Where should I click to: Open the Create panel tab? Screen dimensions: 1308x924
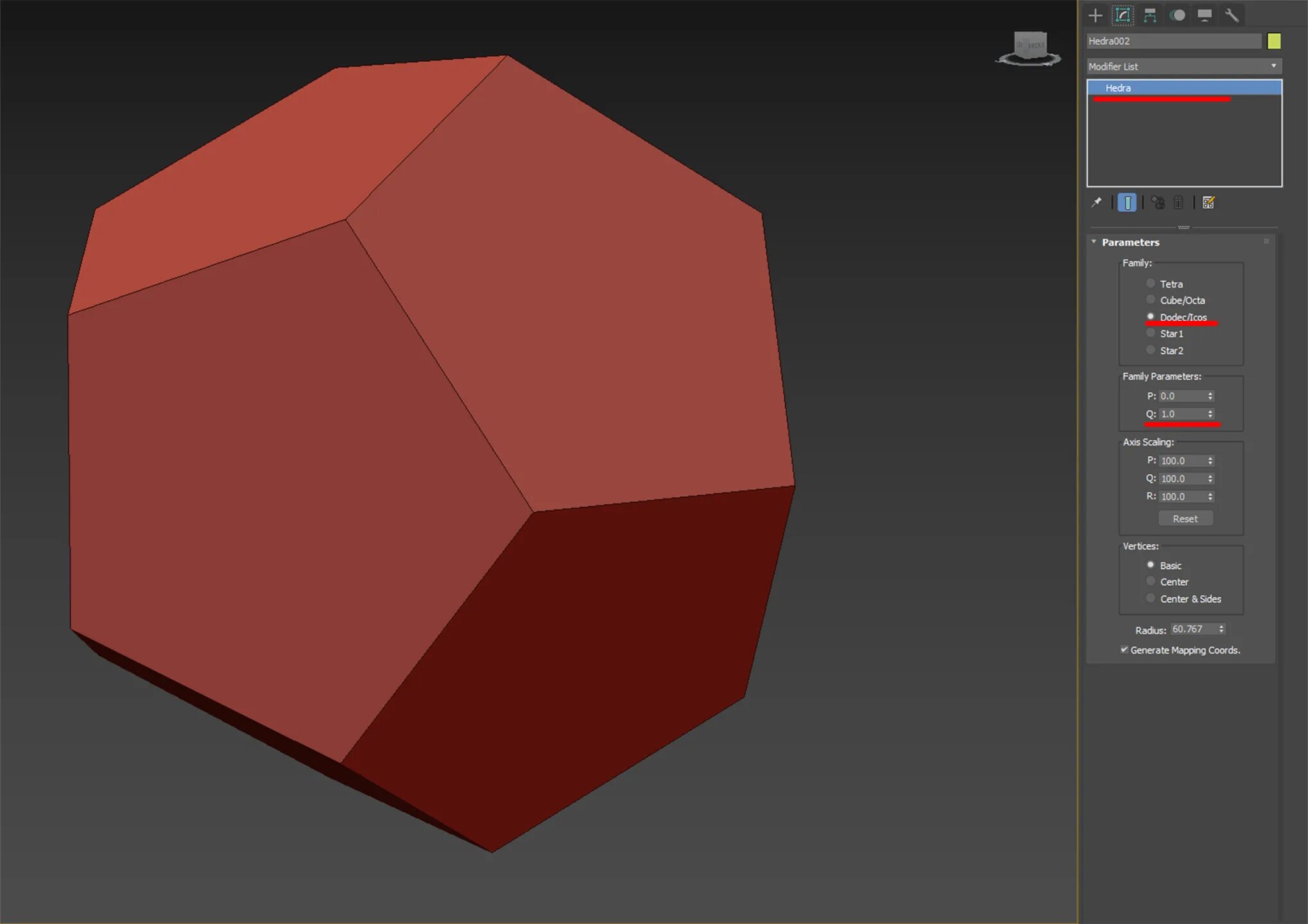[1095, 15]
